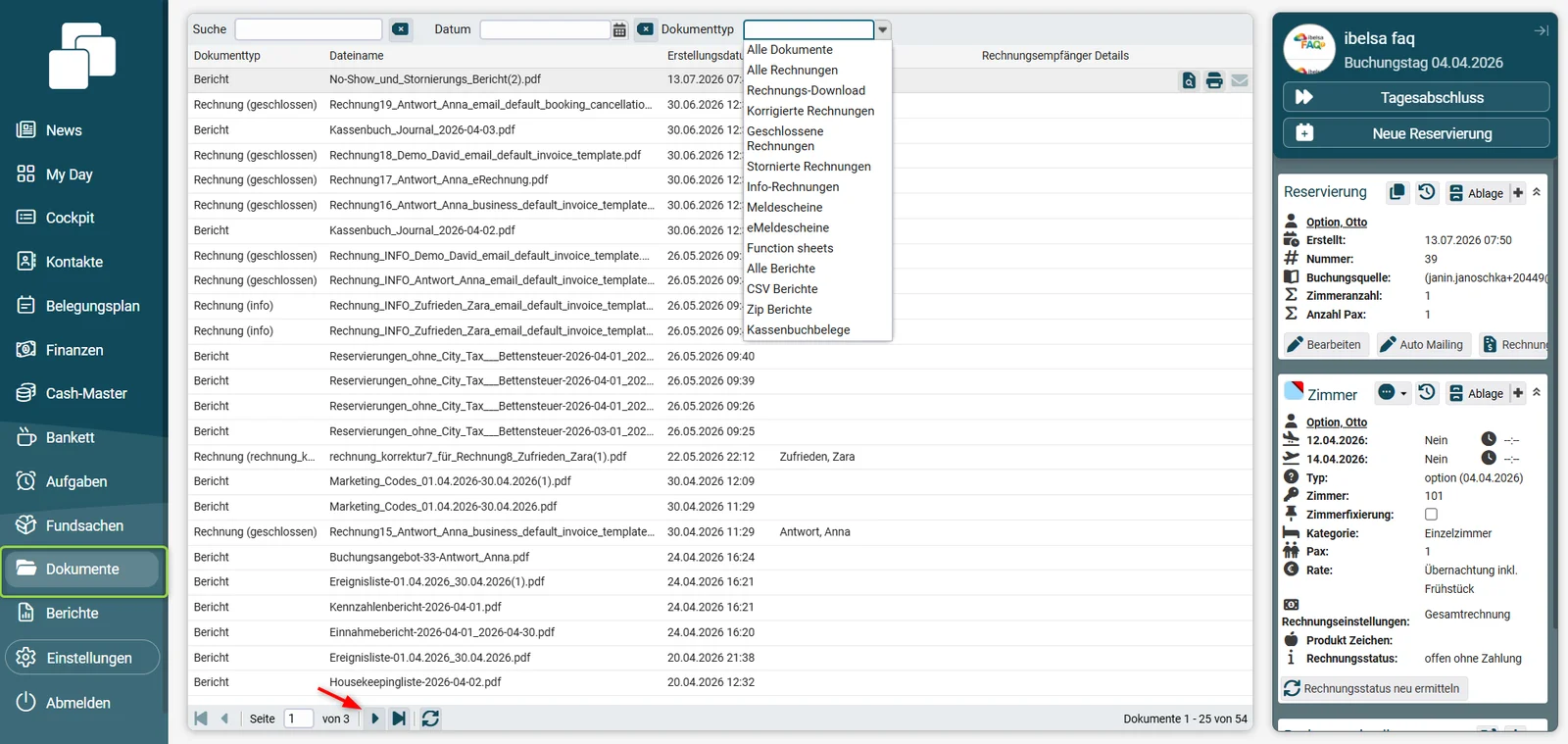Select Alle Dokumente from the list

[x=790, y=50]
